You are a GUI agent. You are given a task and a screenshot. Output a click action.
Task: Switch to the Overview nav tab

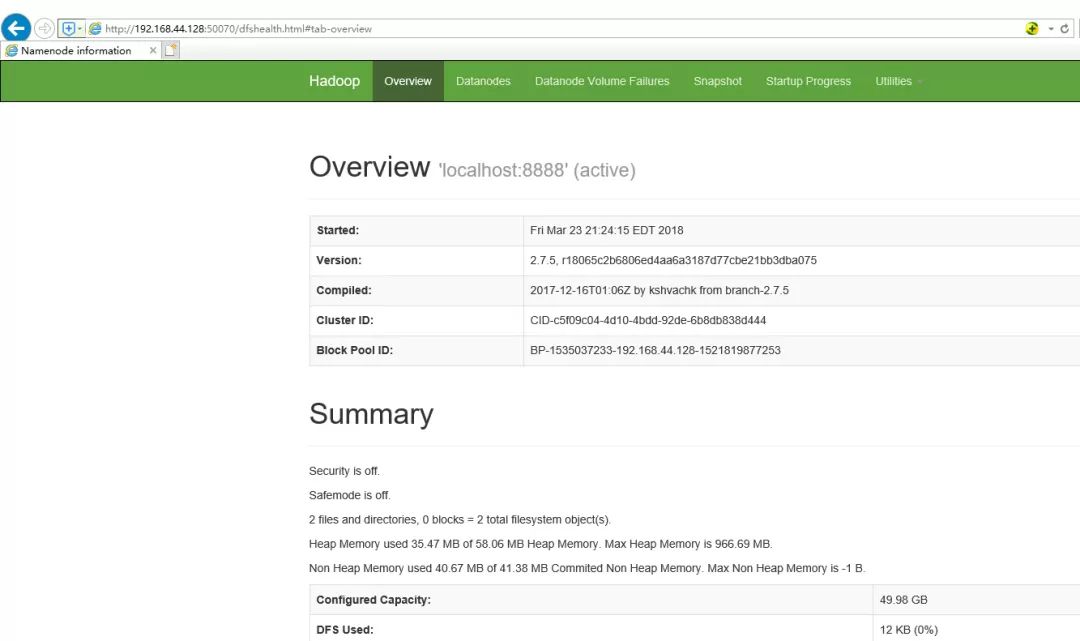408,81
